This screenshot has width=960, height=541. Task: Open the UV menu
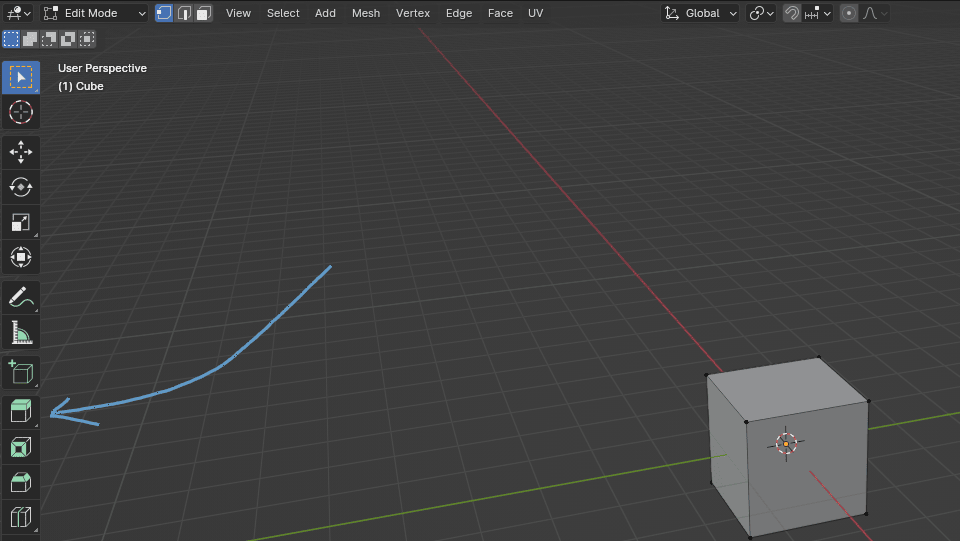536,13
